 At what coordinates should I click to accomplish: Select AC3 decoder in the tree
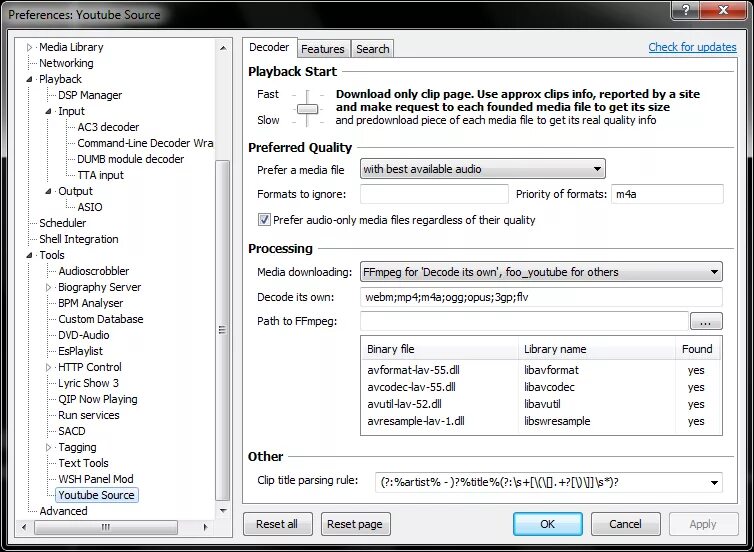[x=108, y=127]
